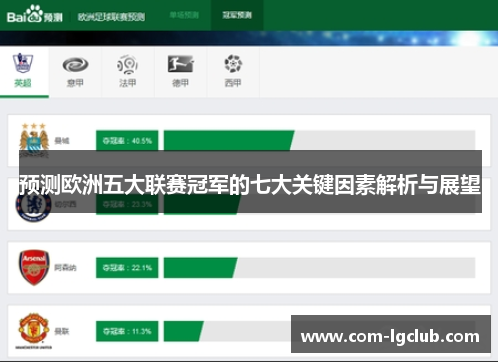Image resolution: width=500 pixels, height=362 pixels.
Task: Click the 夺冠率 11.3% label
Action: (x=127, y=331)
